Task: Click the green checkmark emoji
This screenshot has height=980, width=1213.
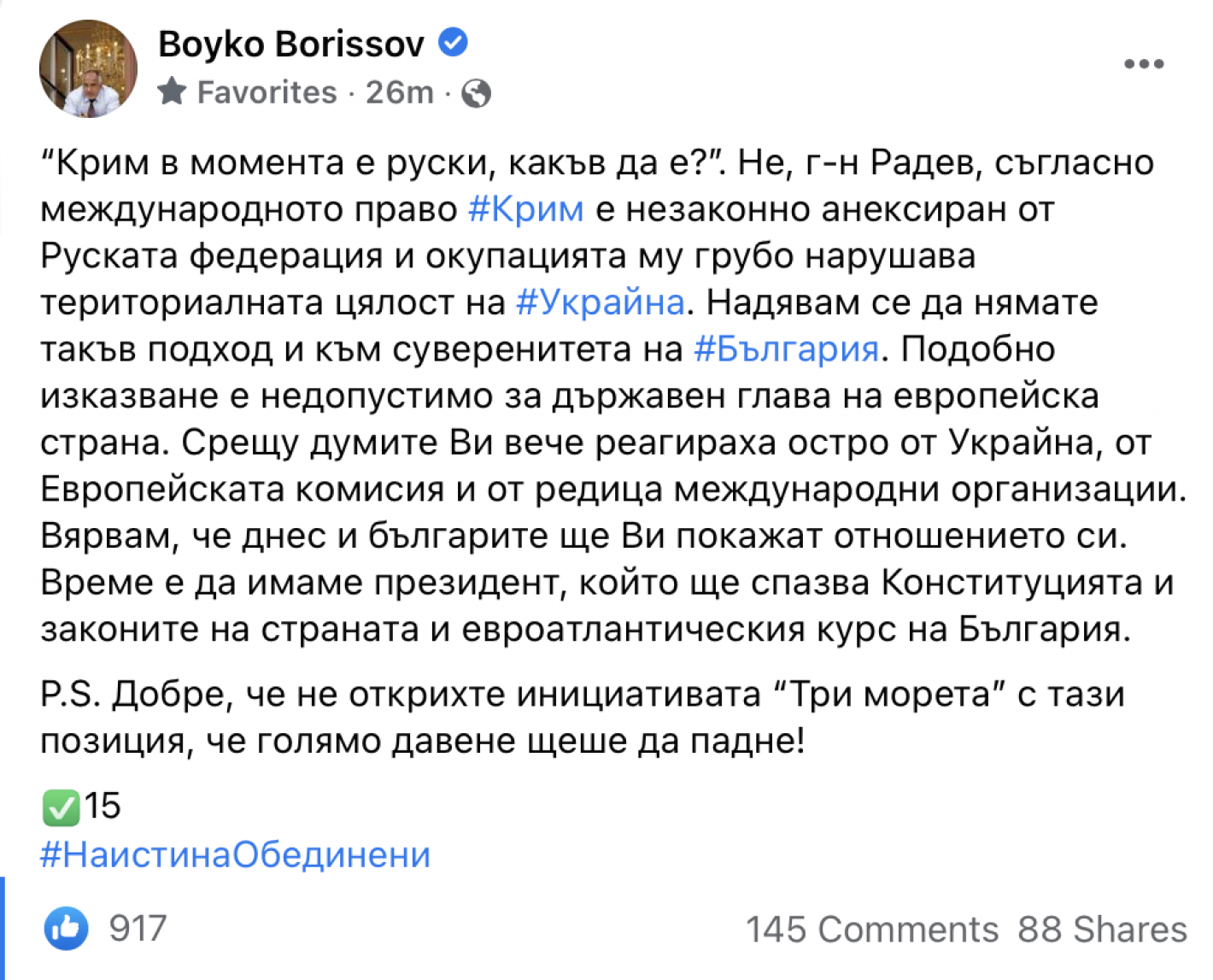Action: tap(61, 807)
